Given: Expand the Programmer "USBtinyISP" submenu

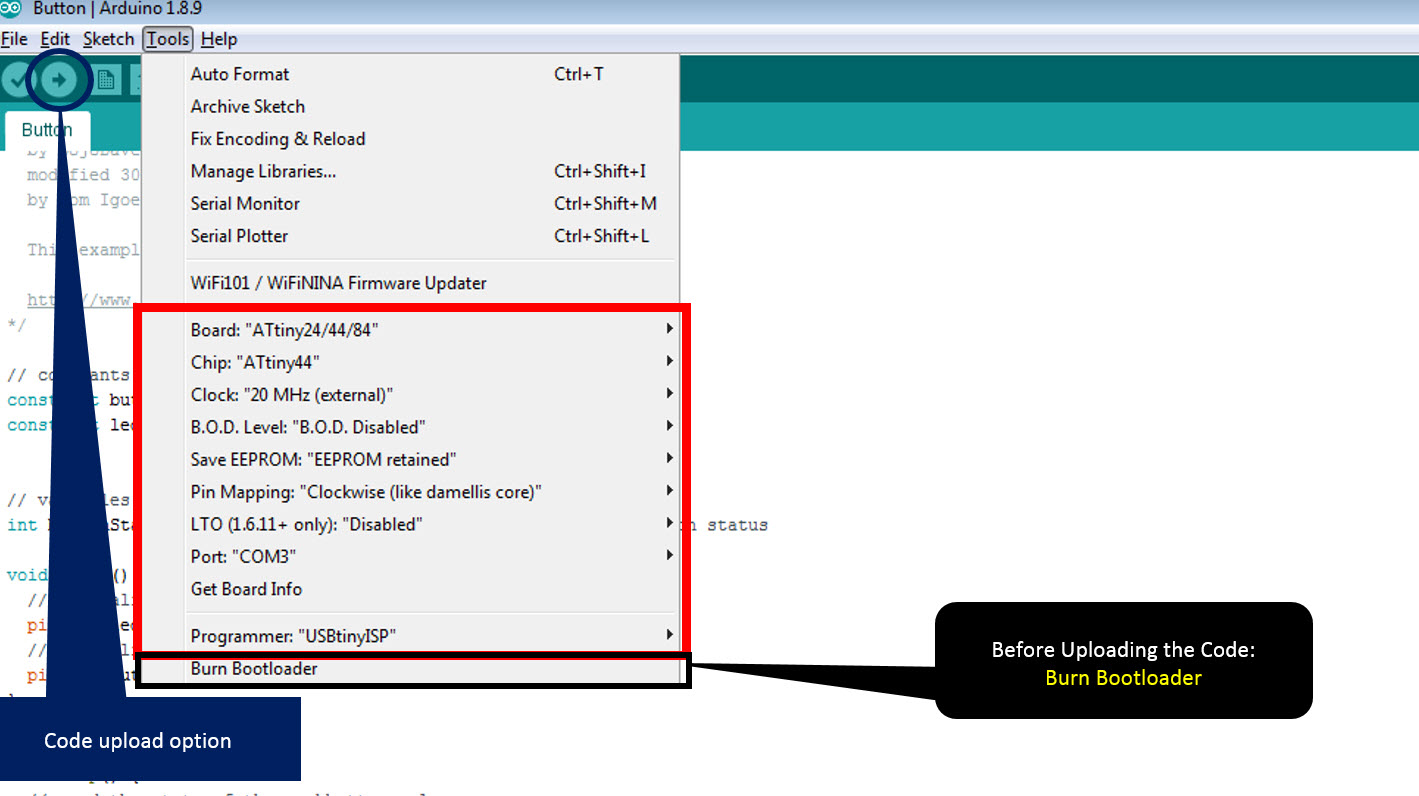Looking at the screenshot, I should tap(410, 636).
